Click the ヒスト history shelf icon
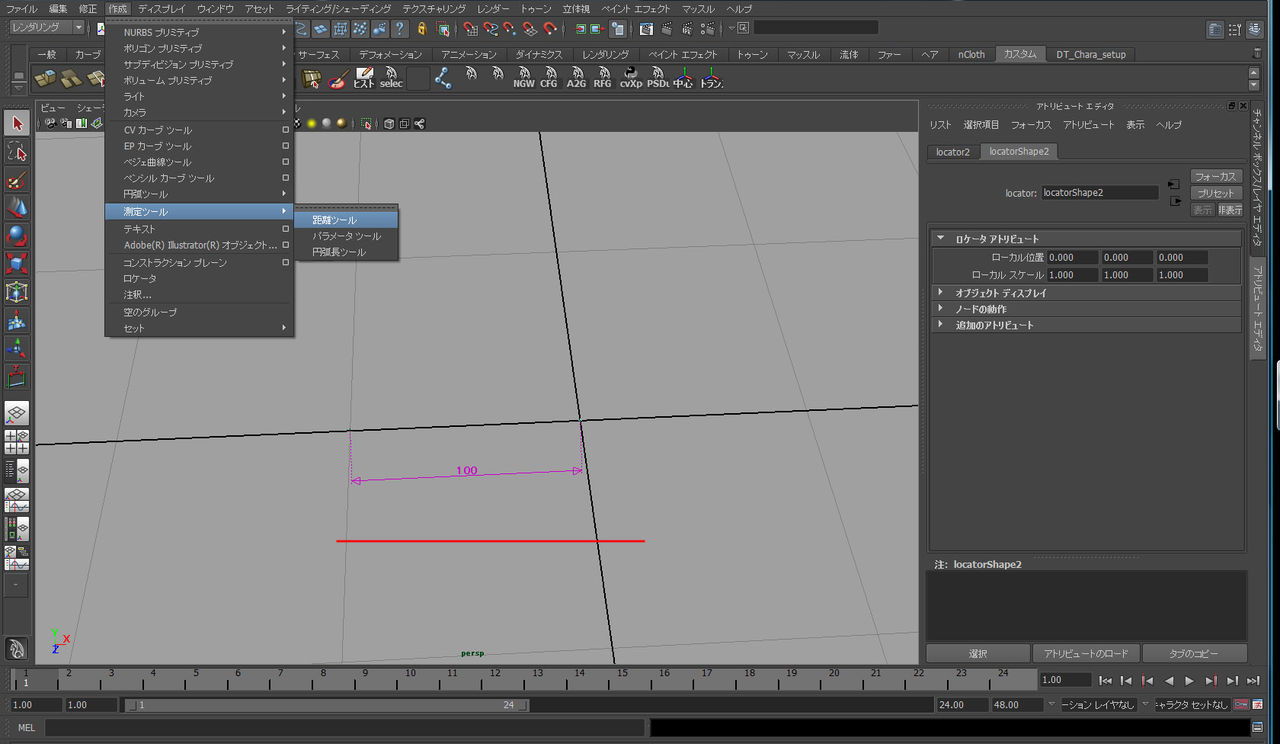 [364, 78]
